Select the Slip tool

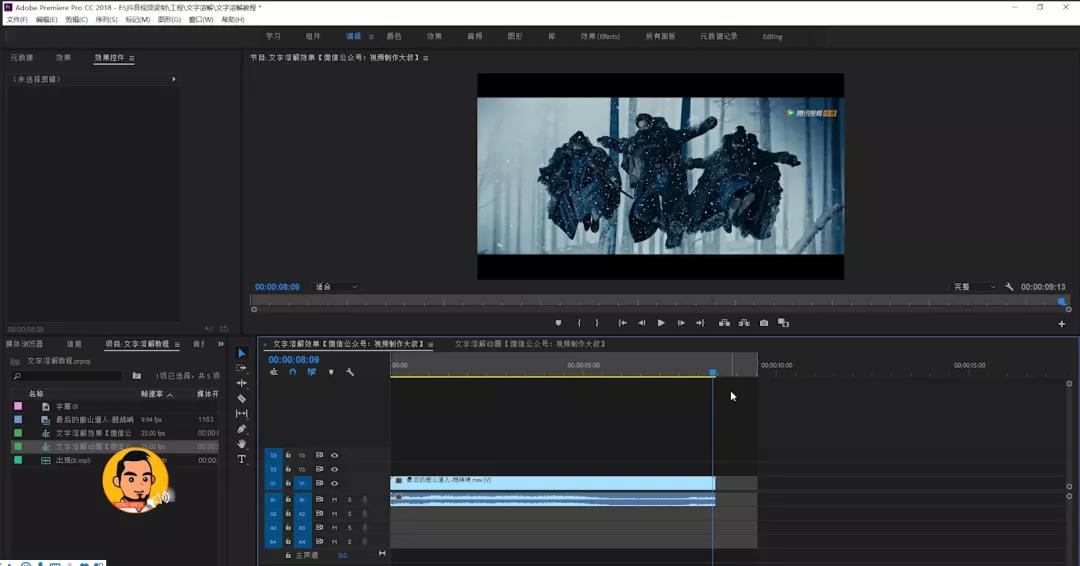pos(242,414)
